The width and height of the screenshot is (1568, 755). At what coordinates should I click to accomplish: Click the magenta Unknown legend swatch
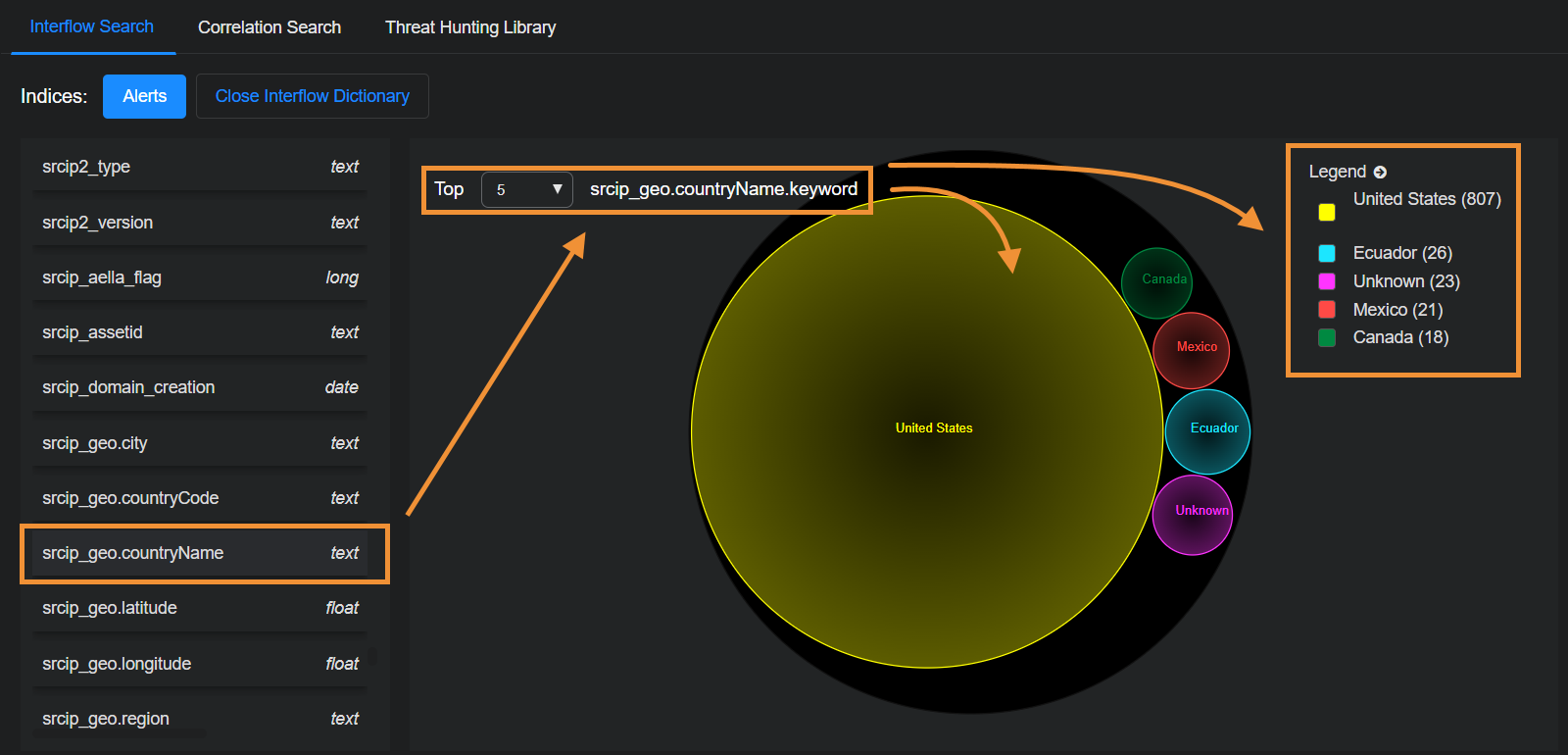[1327, 281]
